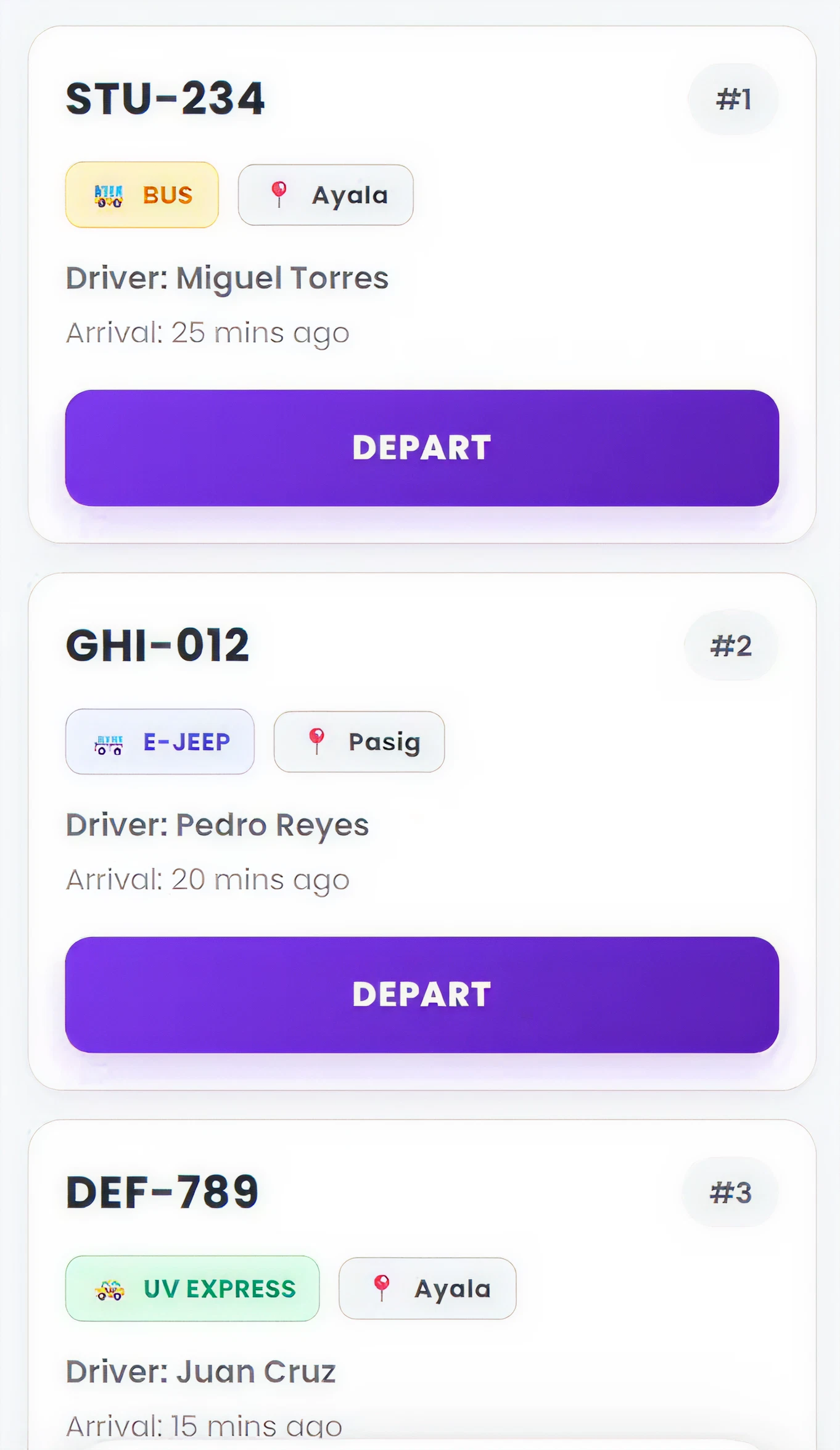Click the STU-234 plate number heading

point(165,99)
